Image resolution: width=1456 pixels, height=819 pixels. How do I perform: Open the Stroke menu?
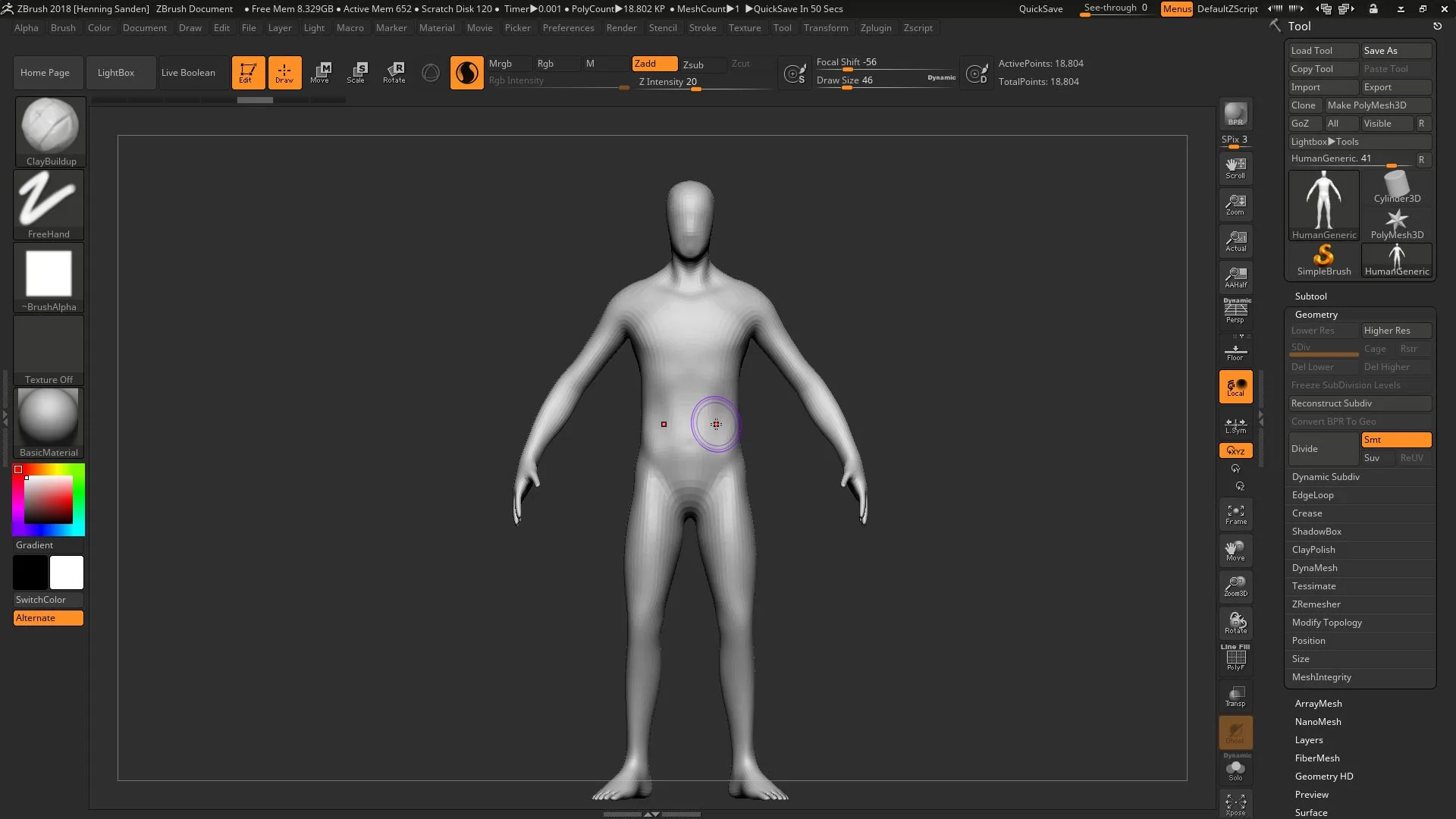(x=702, y=28)
